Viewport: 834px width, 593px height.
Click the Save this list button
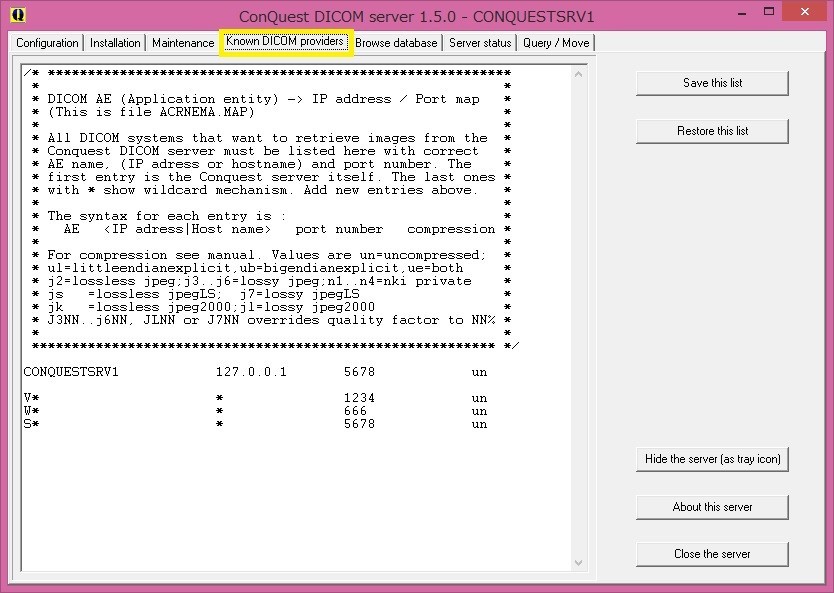[x=712, y=83]
